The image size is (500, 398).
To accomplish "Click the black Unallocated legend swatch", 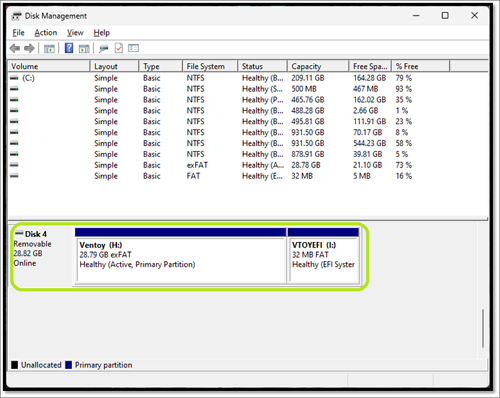I will tap(14, 365).
